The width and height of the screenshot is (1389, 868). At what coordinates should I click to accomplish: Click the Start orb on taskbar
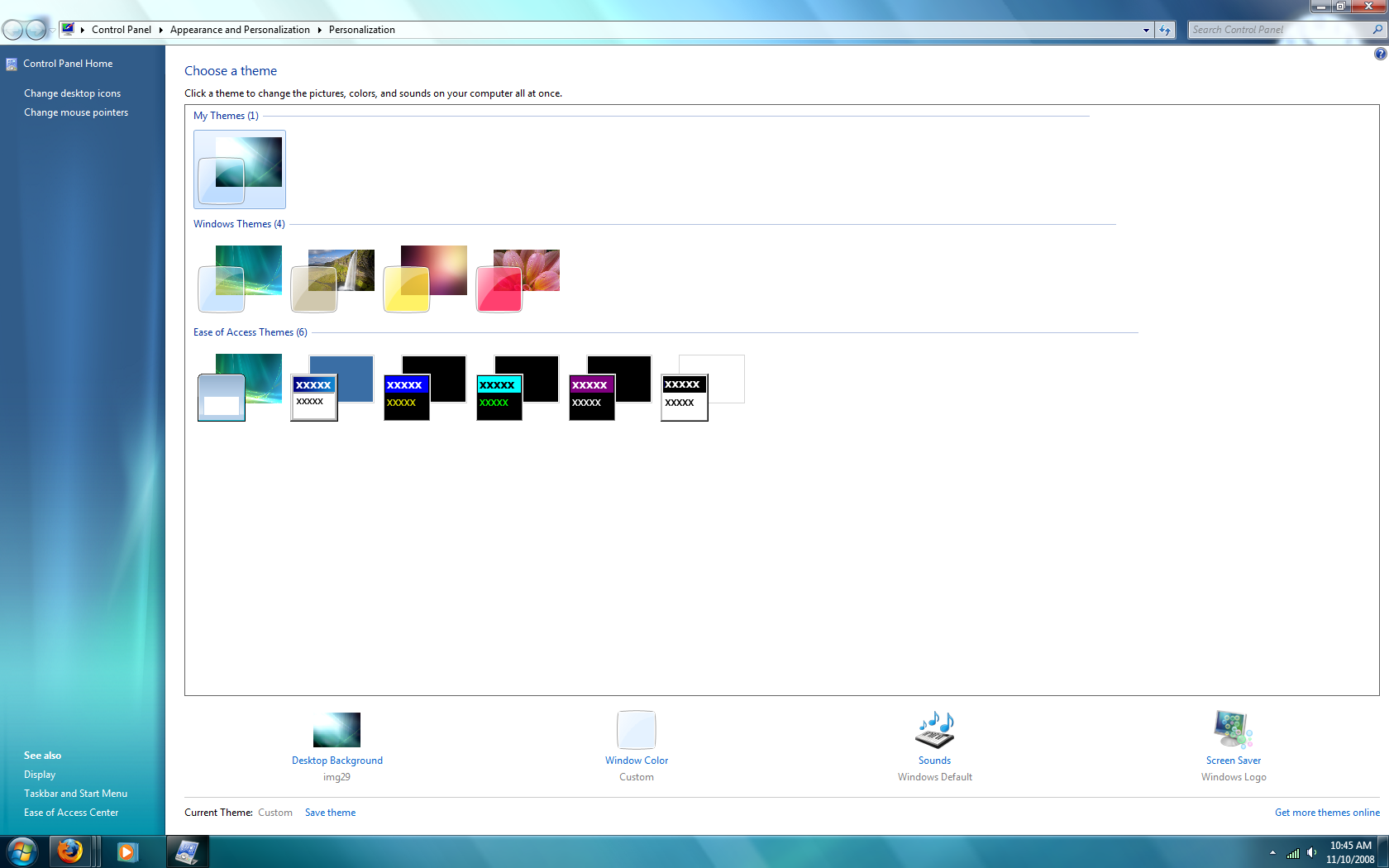21,851
